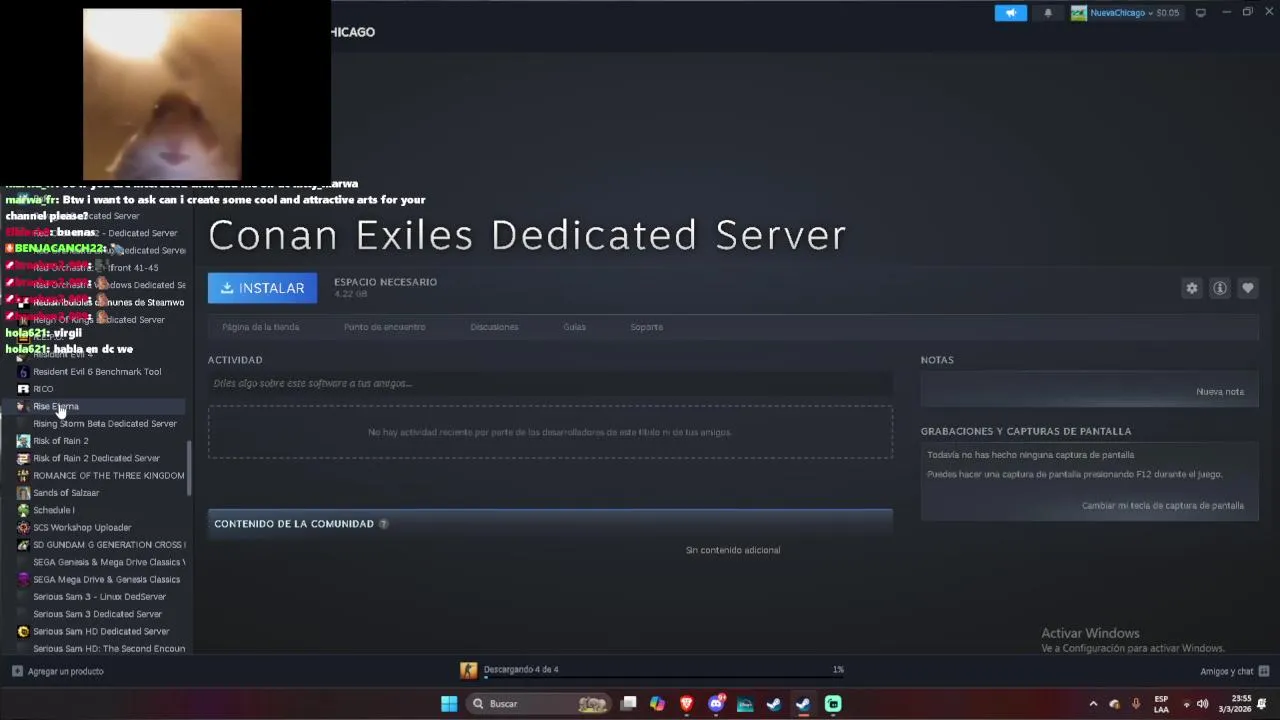This screenshot has height=720, width=1280.
Task: Click the Nueva nota button
Action: click(x=1220, y=392)
